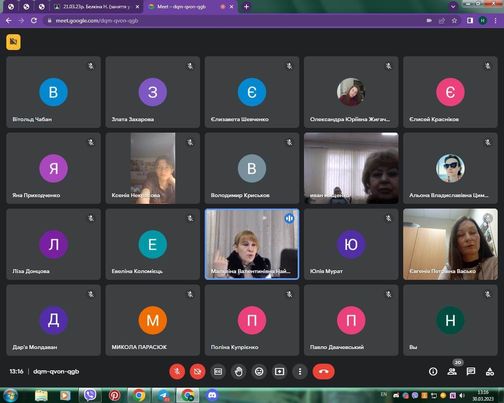The image size is (504, 403).
Task: Open the three-dot more options menu
Action: pos(300,371)
